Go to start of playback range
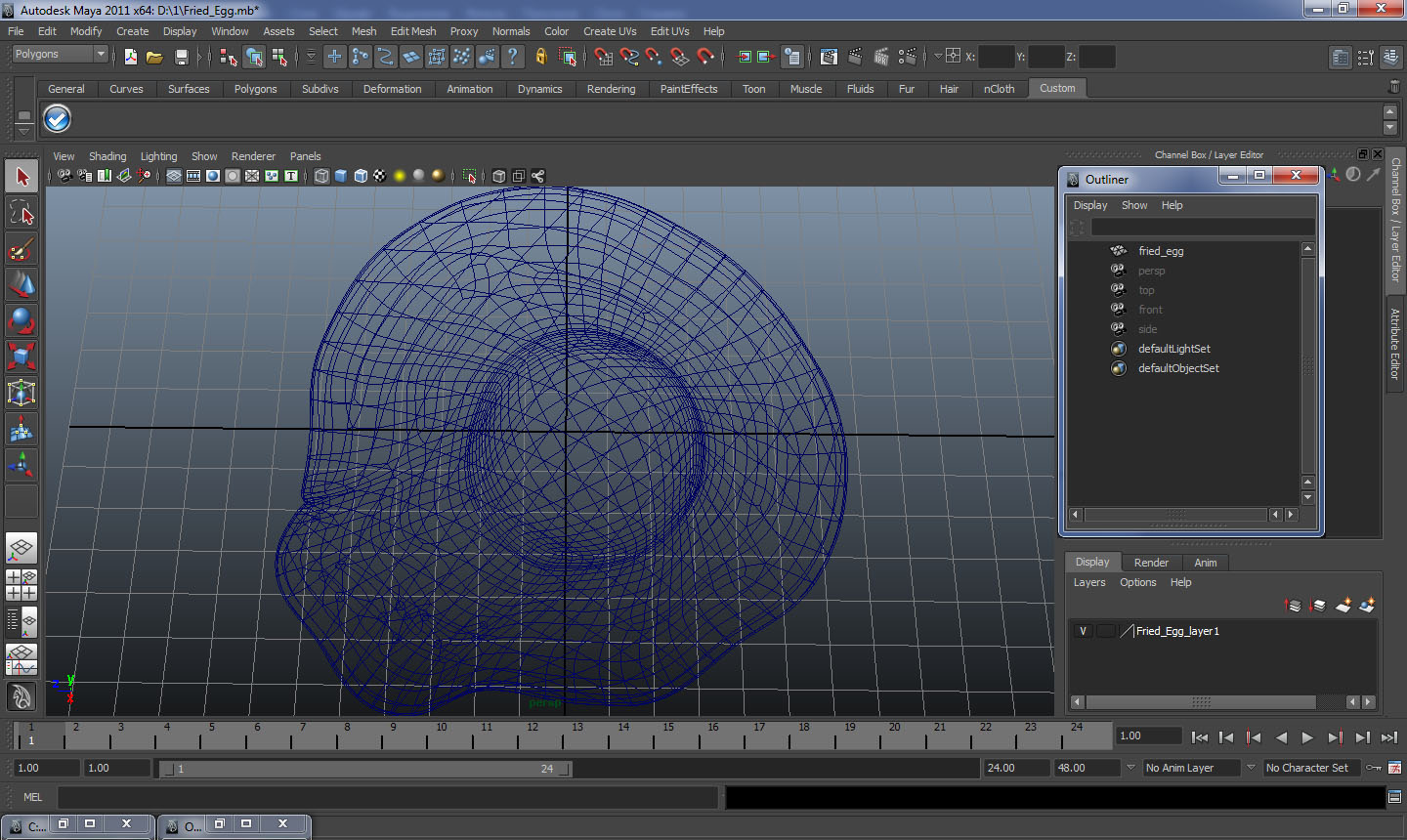 pyautogui.click(x=1200, y=737)
